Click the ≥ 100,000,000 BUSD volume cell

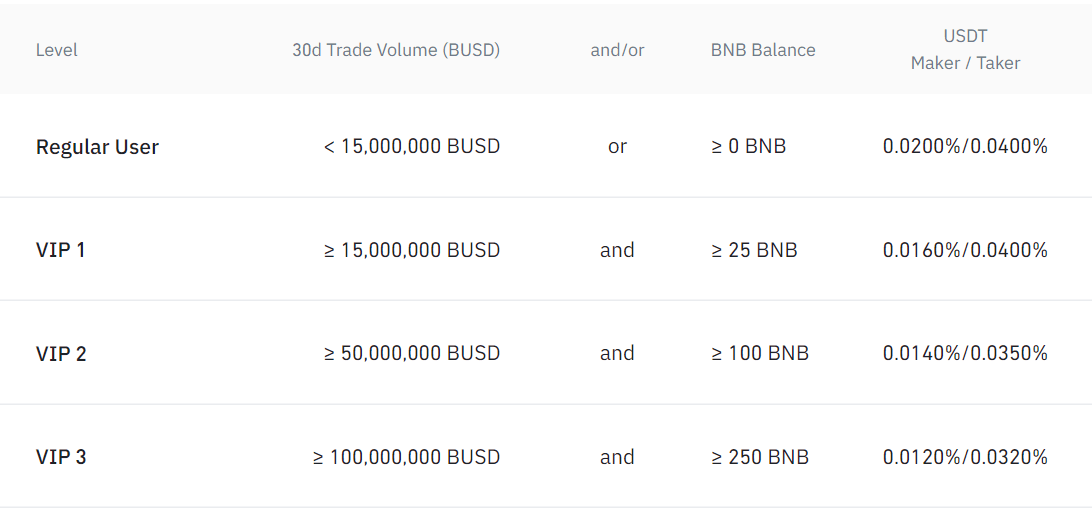pos(407,457)
